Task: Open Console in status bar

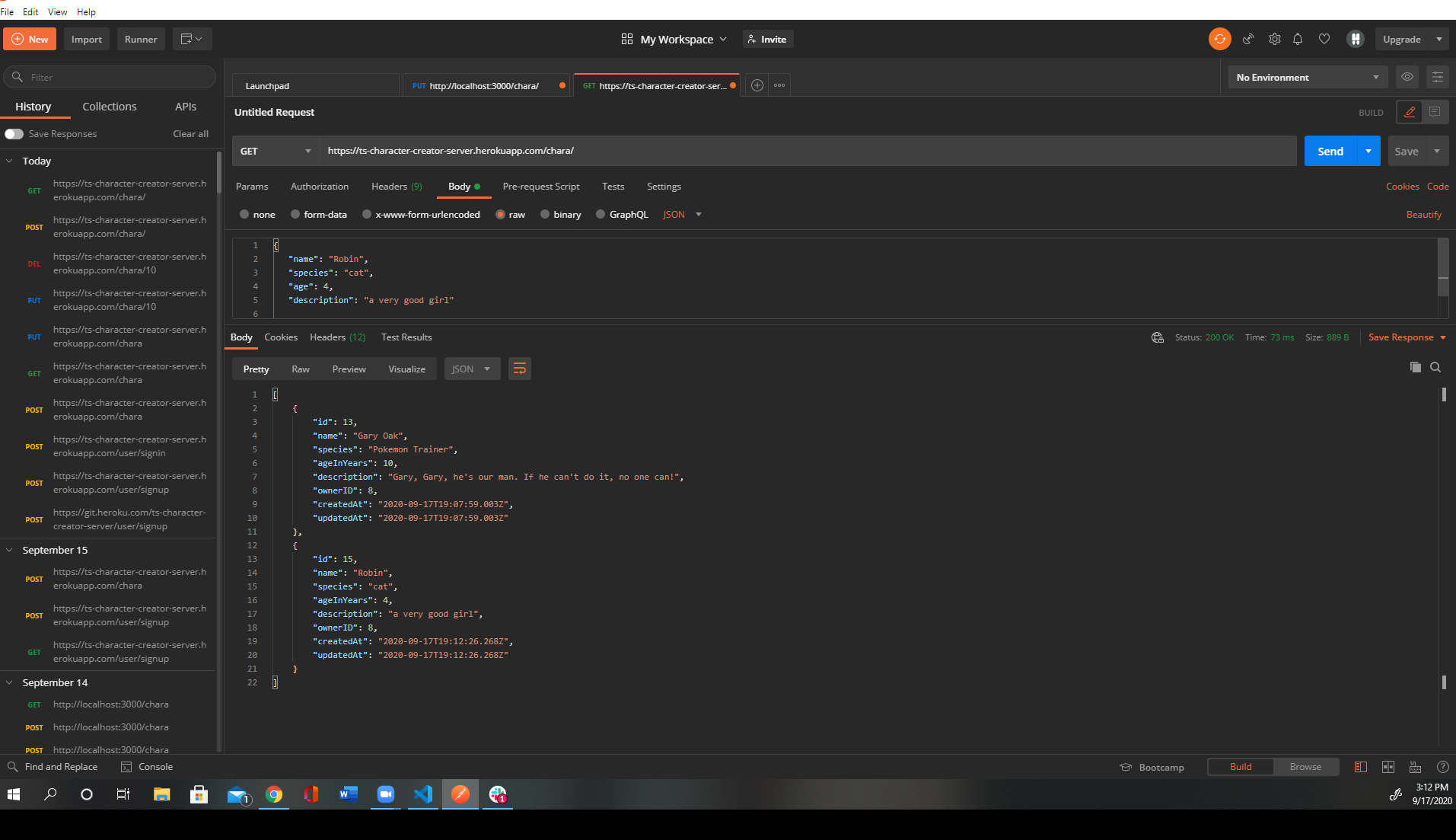Action: tap(147, 767)
